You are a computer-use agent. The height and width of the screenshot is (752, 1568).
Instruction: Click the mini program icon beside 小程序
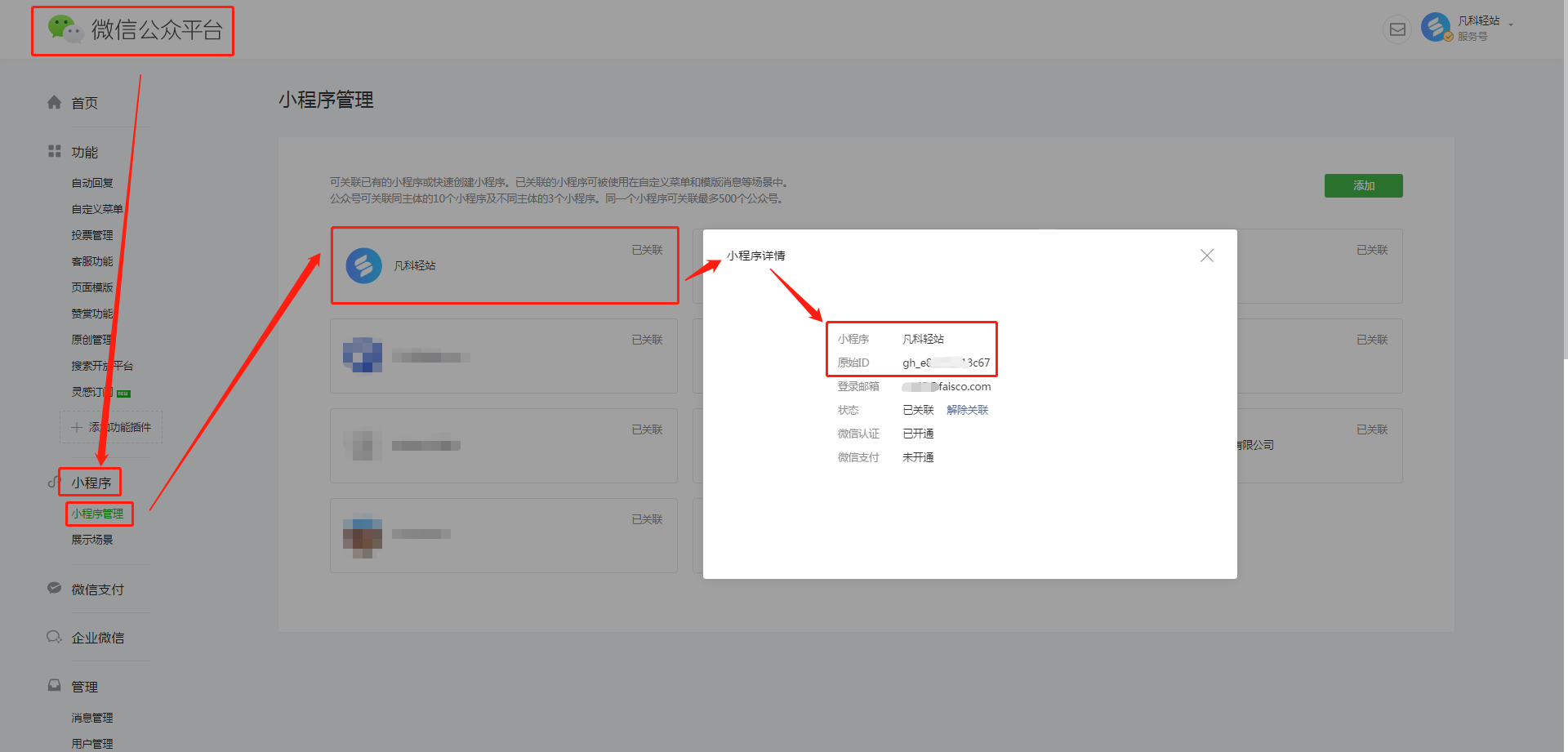click(53, 483)
